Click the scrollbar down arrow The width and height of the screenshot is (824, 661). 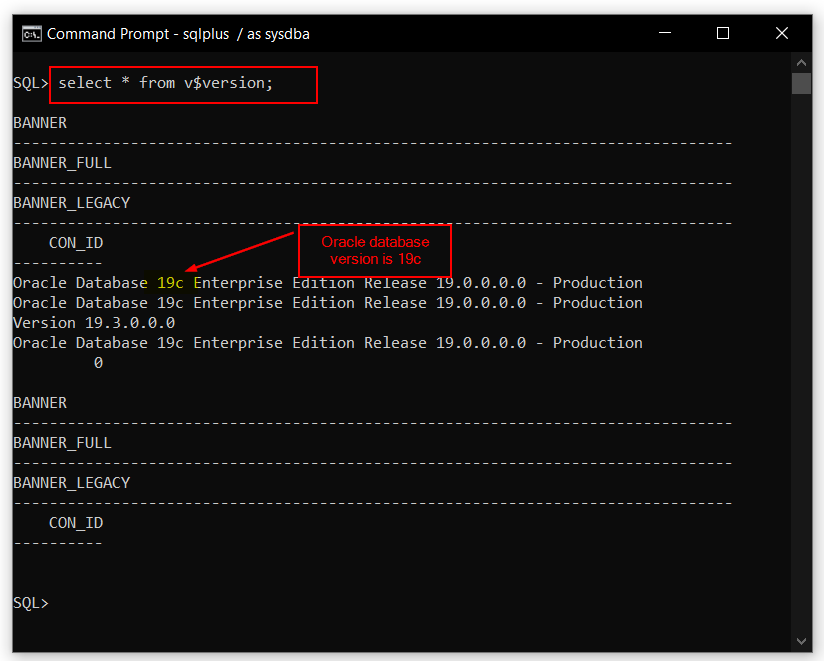[x=801, y=640]
